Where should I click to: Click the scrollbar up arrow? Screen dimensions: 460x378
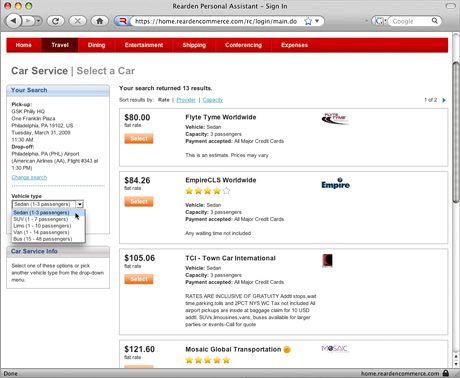(x=456, y=356)
